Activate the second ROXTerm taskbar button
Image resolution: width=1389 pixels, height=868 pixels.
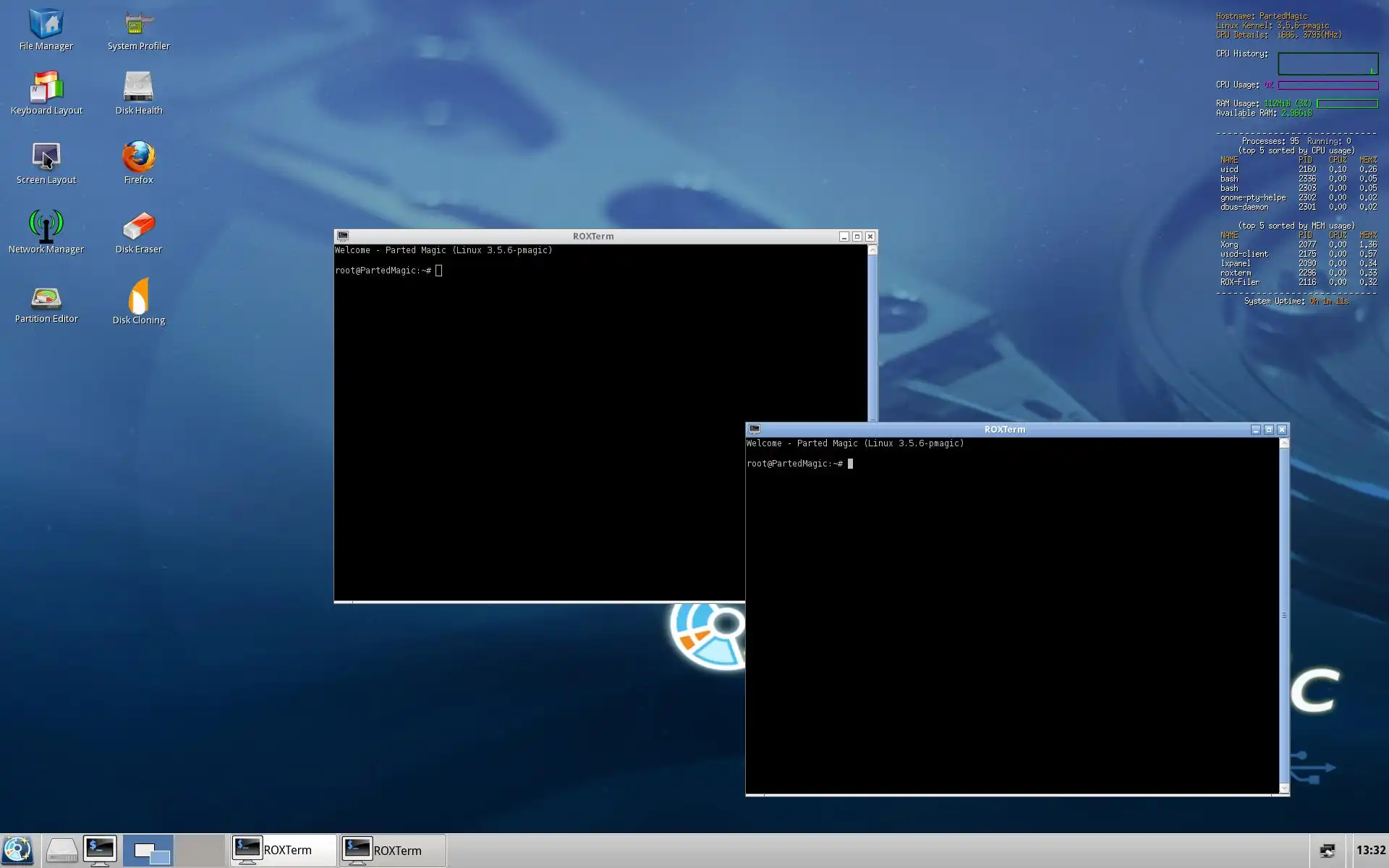(393, 850)
